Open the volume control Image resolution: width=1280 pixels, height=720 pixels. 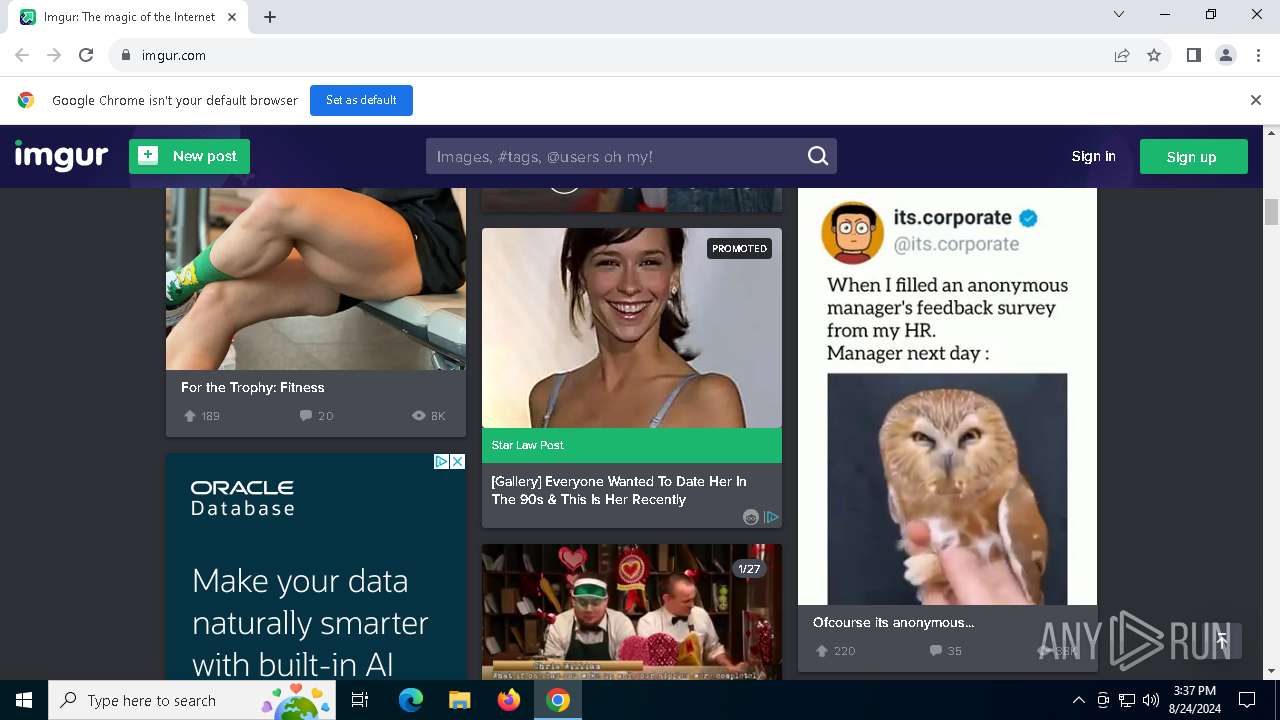pyautogui.click(x=1151, y=700)
